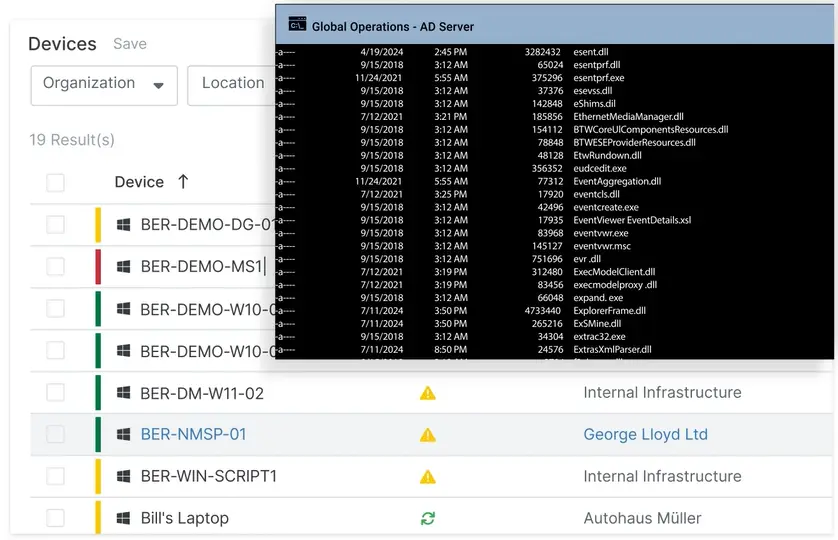Tick the checkbox beside Bill's Laptop

pyautogui.click(x=56, y=518)
